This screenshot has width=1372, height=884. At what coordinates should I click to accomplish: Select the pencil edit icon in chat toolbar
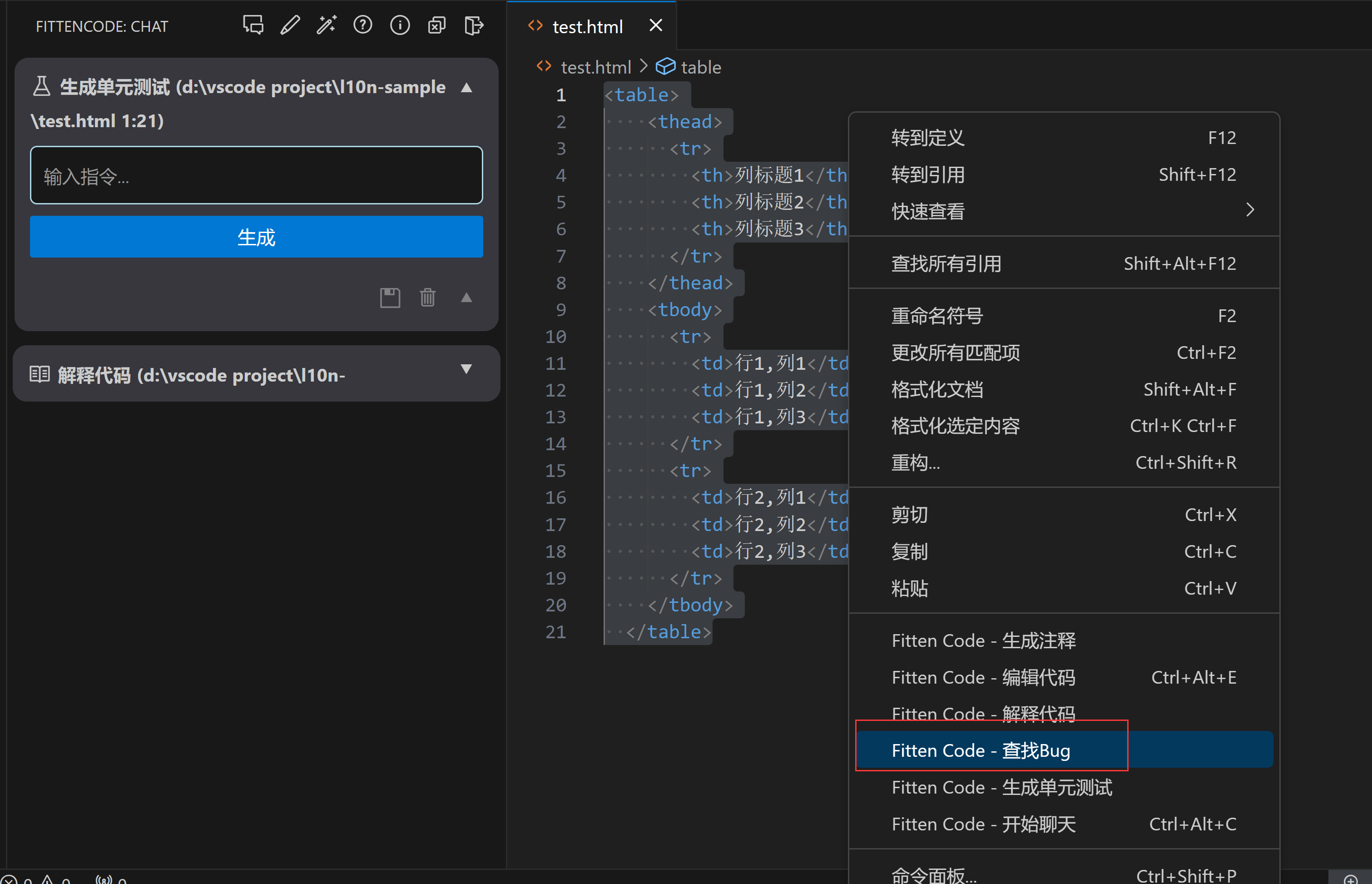[x=290, y=25]
